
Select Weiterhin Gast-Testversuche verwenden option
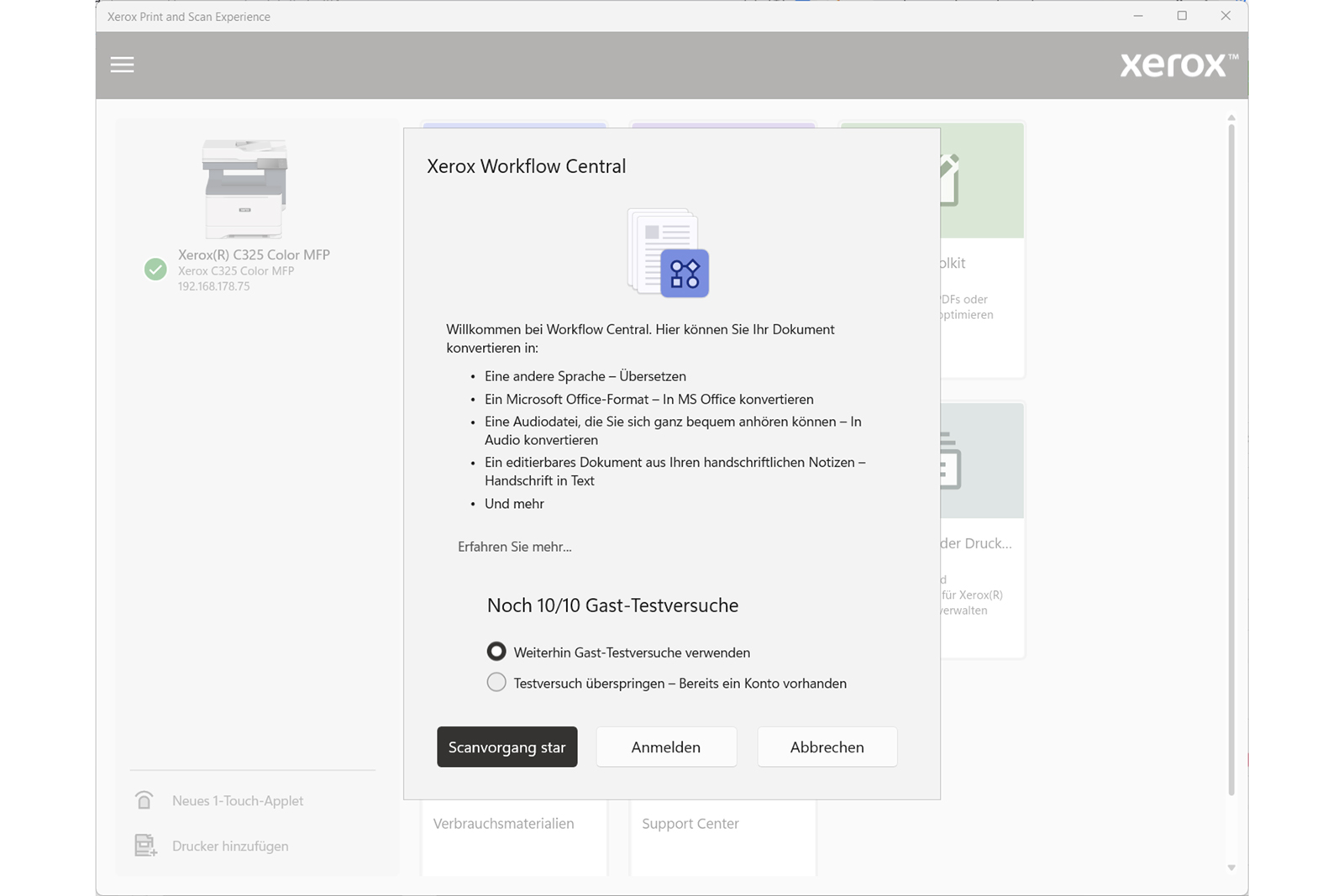pos(496,652)
